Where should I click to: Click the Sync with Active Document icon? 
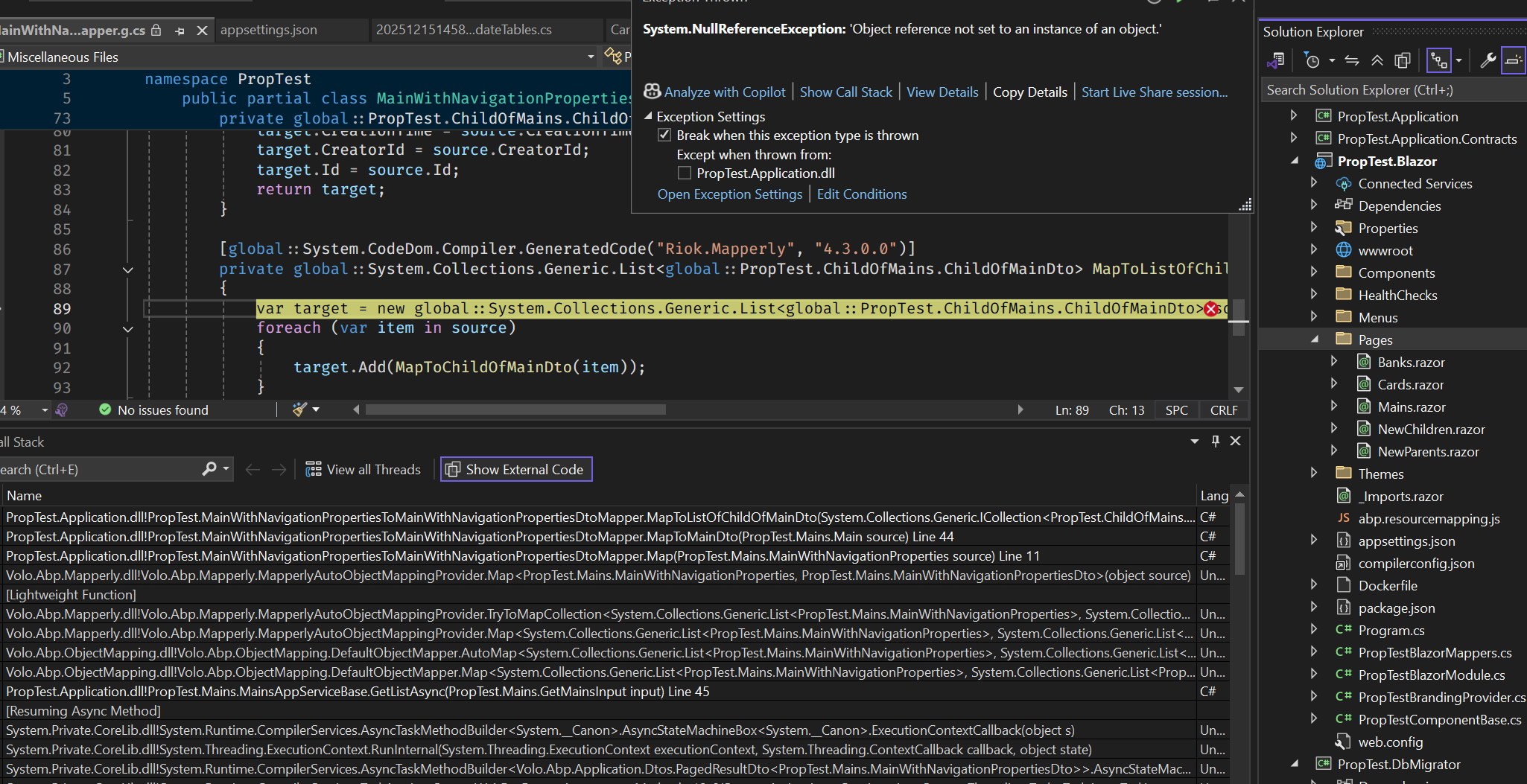click(1352, 61)
